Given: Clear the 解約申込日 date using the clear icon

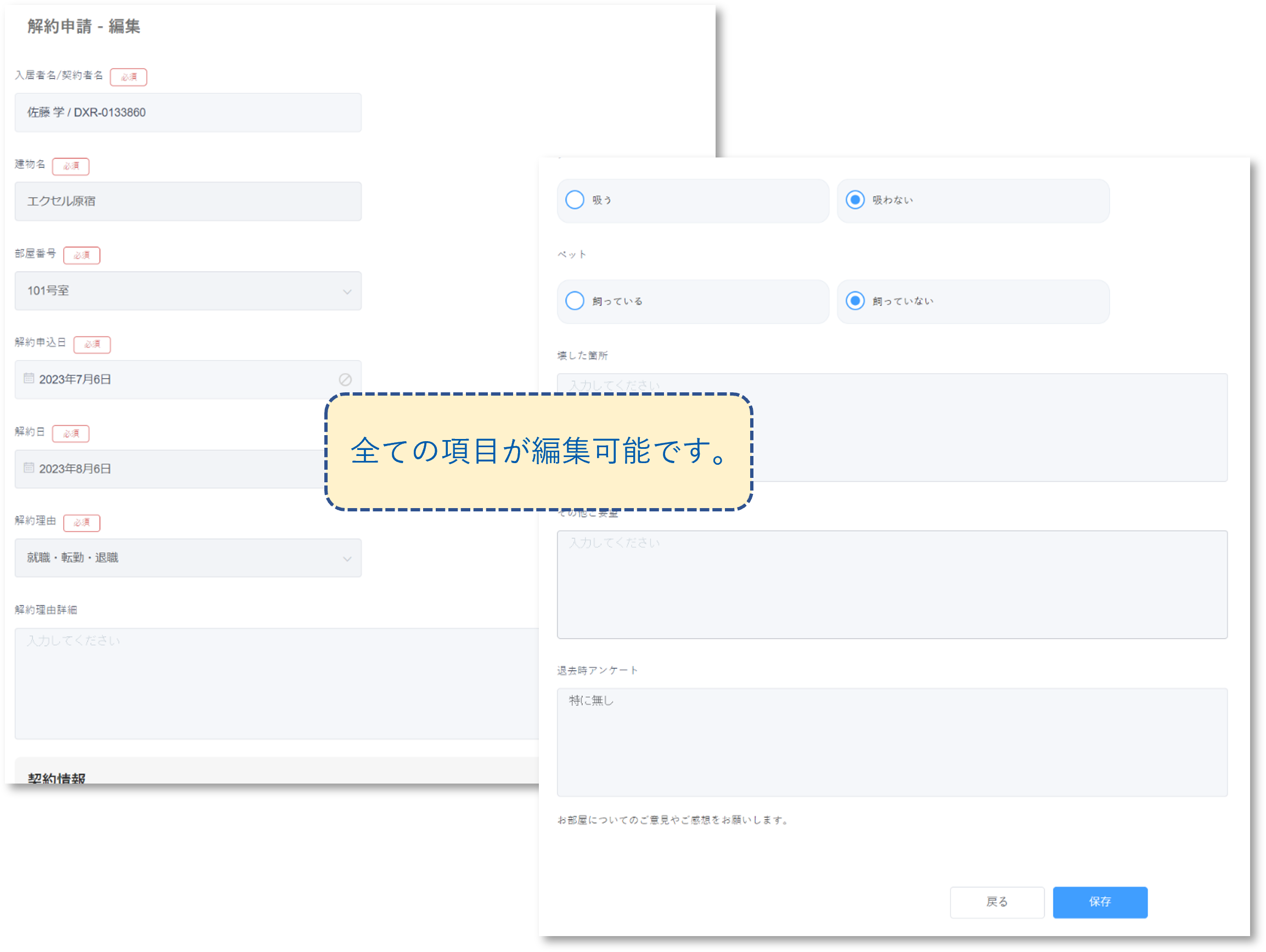Looking at the screenshot, I should click(x=346, y=379).
